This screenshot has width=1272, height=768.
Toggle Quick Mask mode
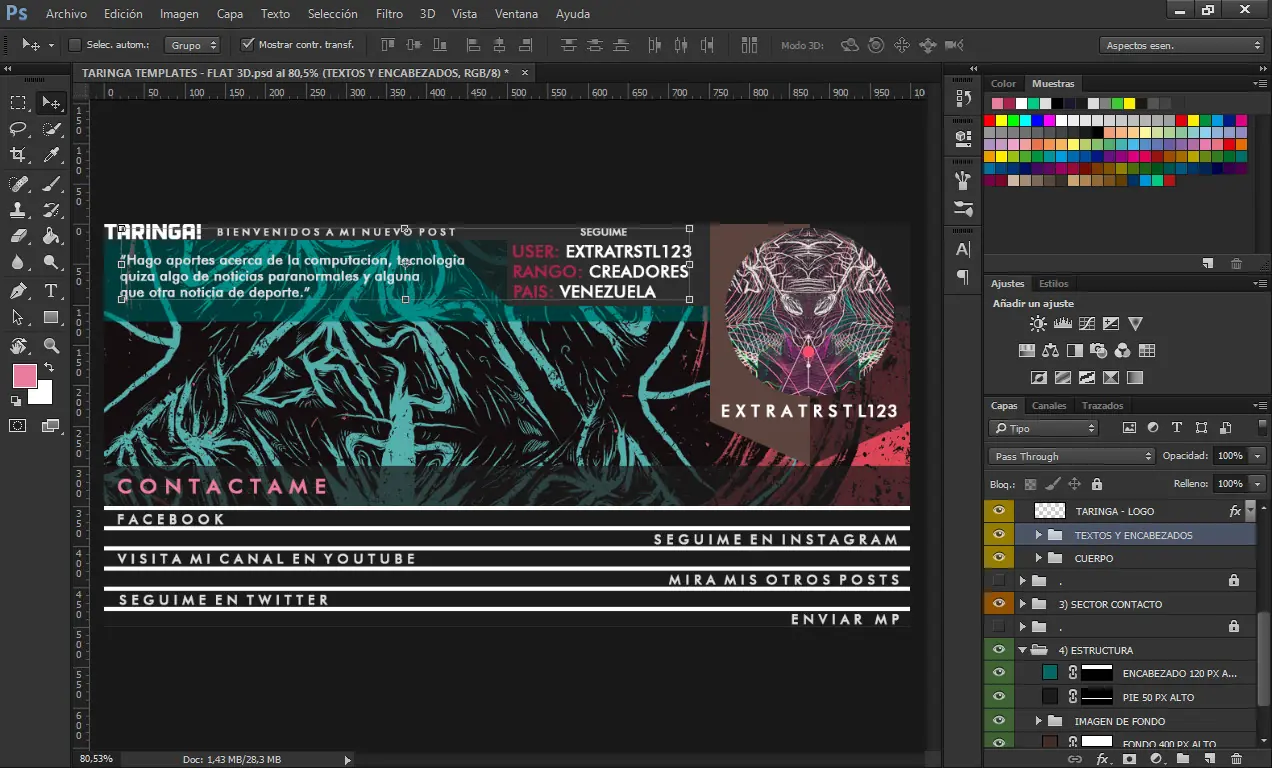coord(18,425)
